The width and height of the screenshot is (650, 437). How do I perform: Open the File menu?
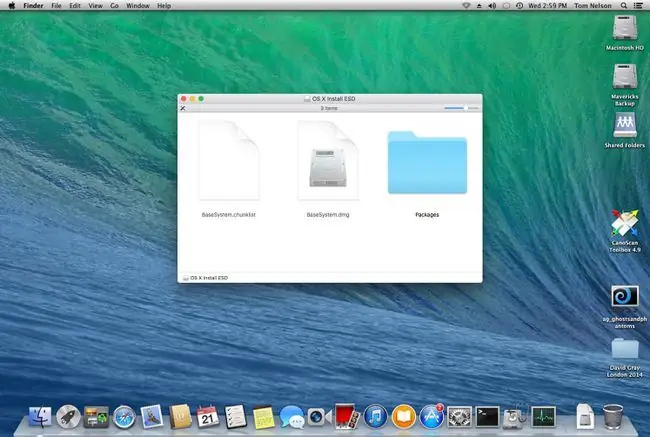tap(56, 6)
